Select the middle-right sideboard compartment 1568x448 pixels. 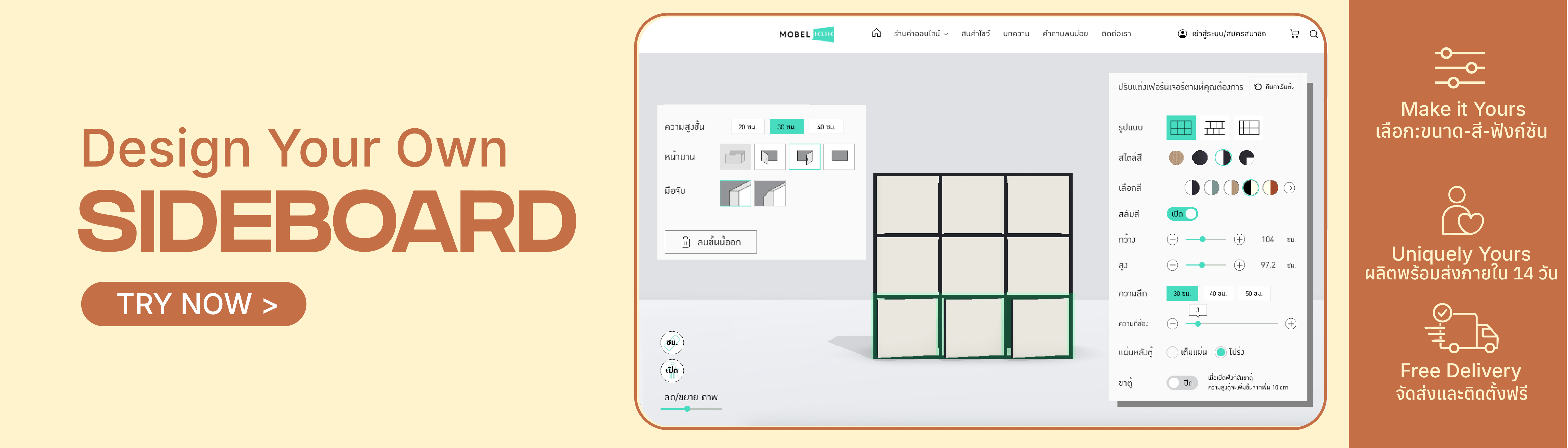click(1039, 266)
